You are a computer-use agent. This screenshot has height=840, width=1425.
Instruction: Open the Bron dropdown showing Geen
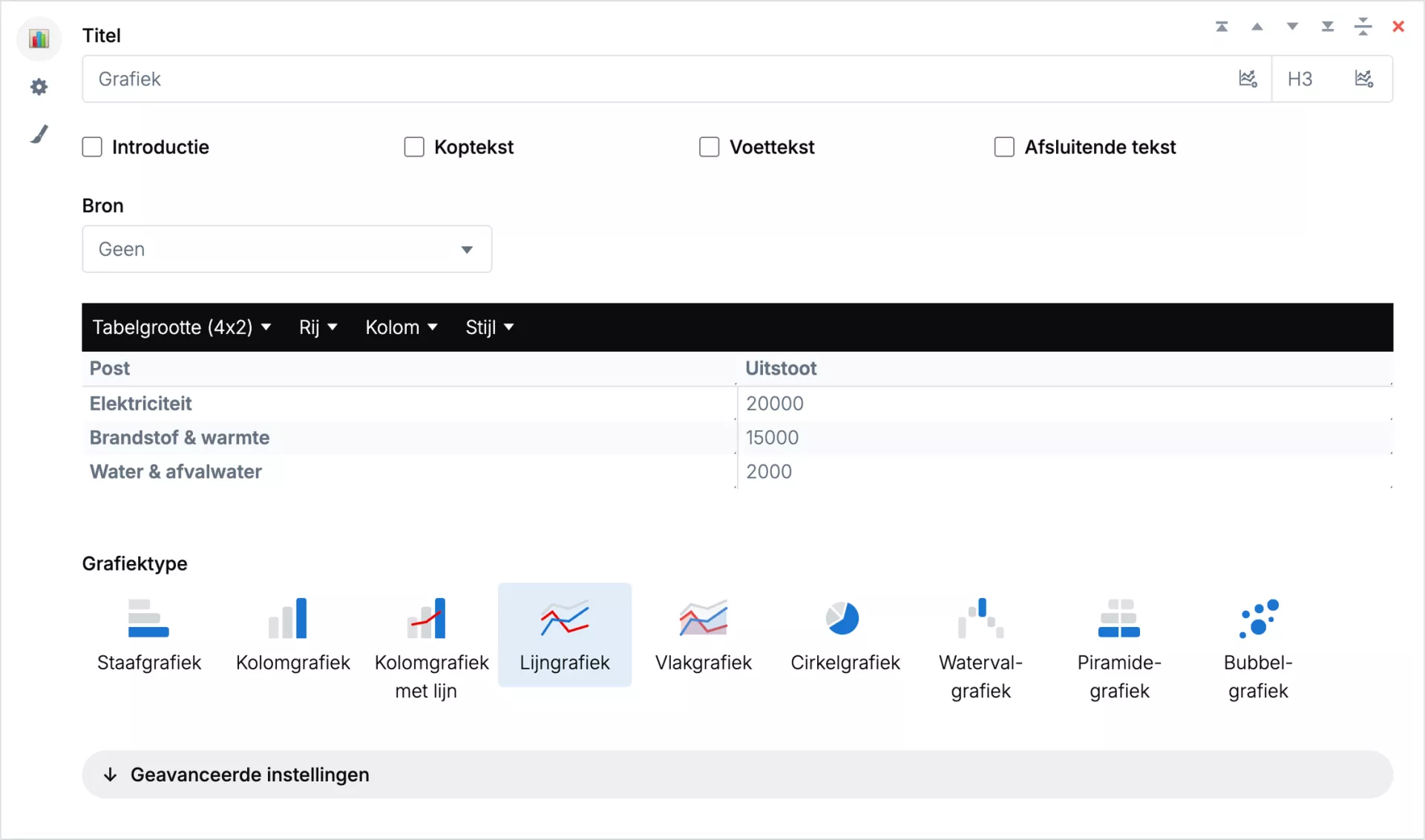point(286,249)
